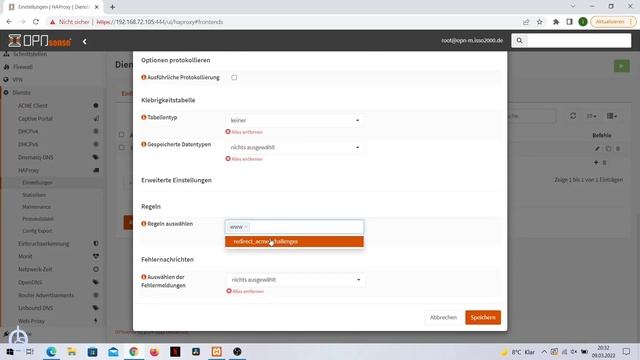The width and height of the screenshot is (640, 360).
Task: Collapse the HAProxy sidebar entry
Action: (x=29, y=170)
